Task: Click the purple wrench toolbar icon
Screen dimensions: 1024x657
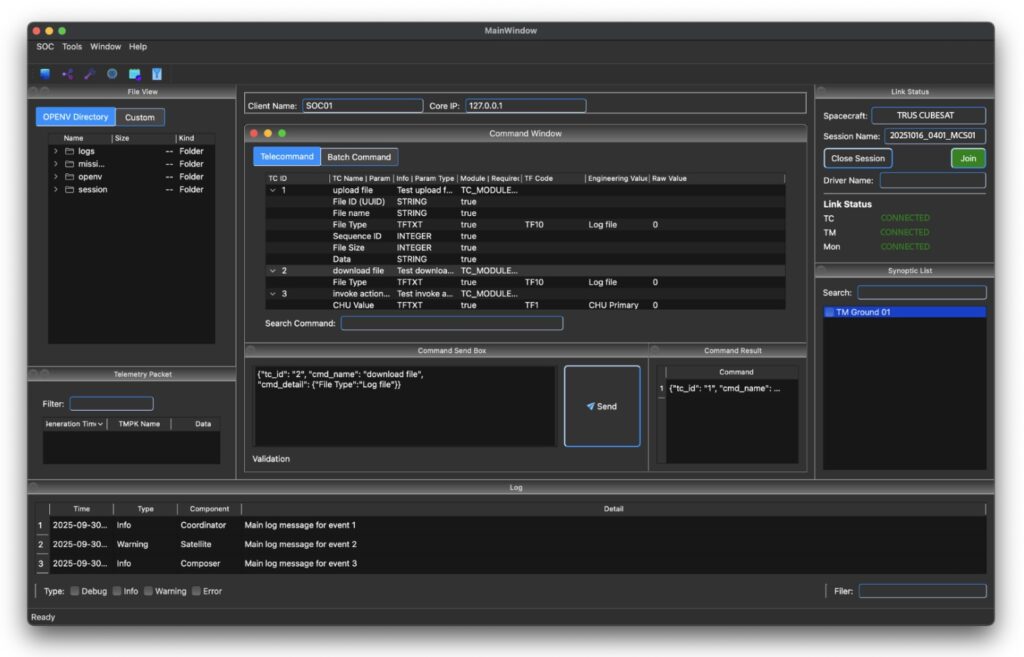Action: [90, 73]
